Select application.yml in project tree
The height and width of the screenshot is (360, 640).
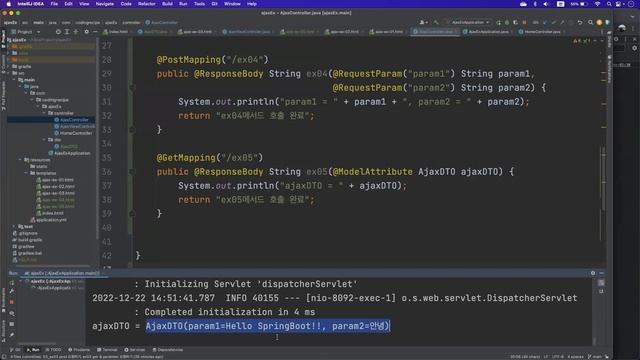point(49,220)
